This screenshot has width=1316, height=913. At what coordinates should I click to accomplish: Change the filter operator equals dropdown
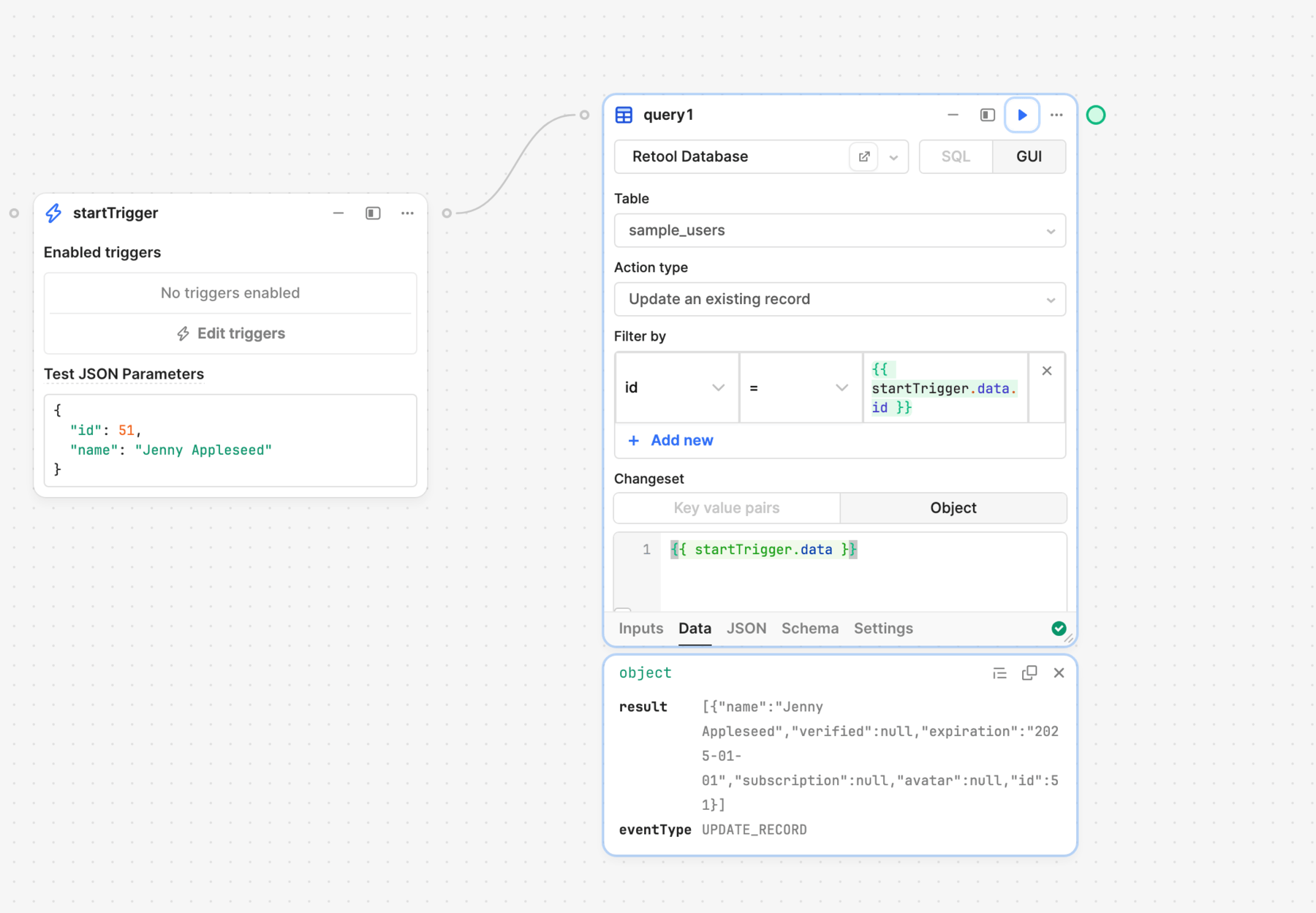(801, 387)
